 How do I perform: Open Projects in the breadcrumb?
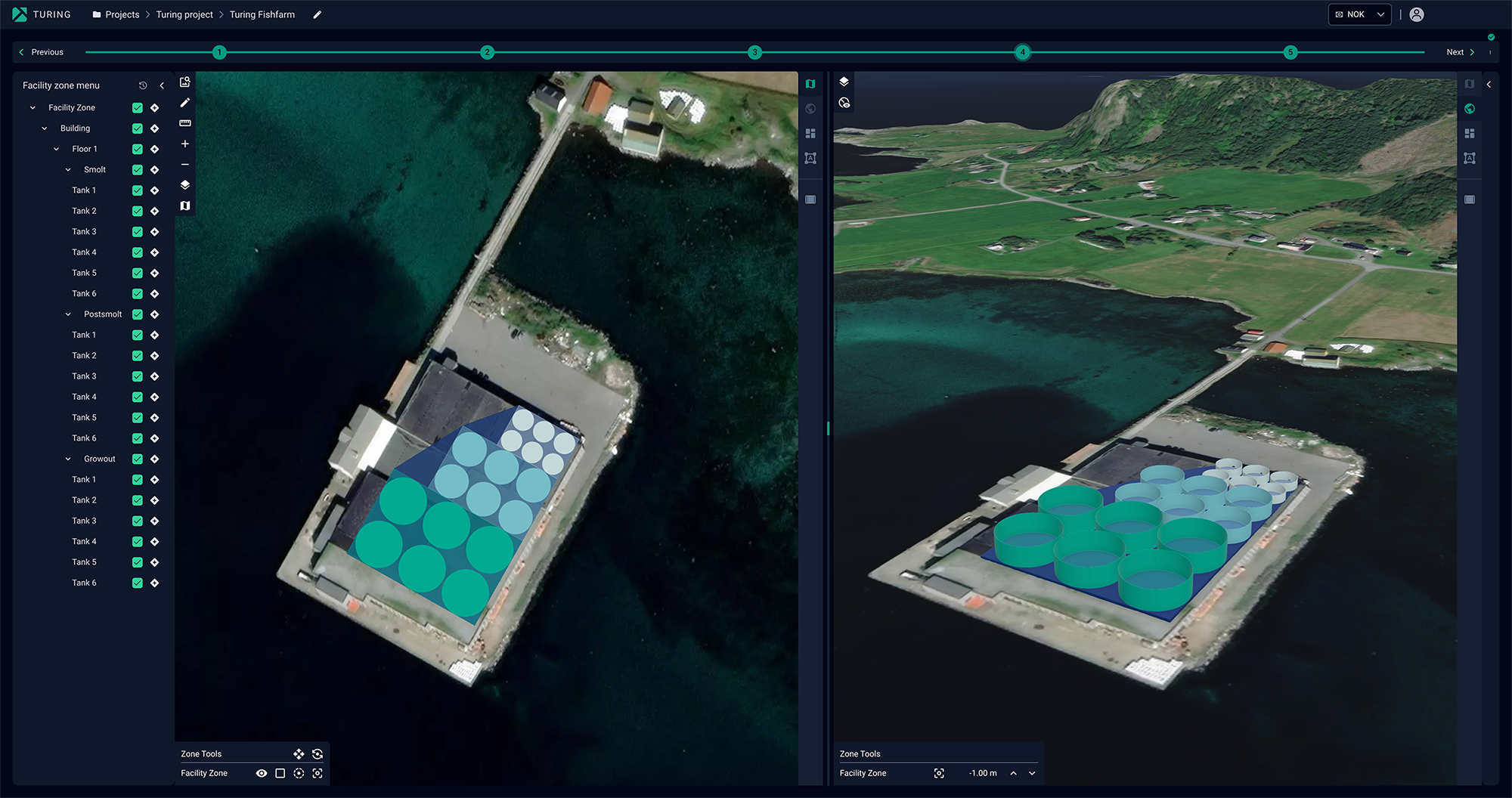click(122, 14)
